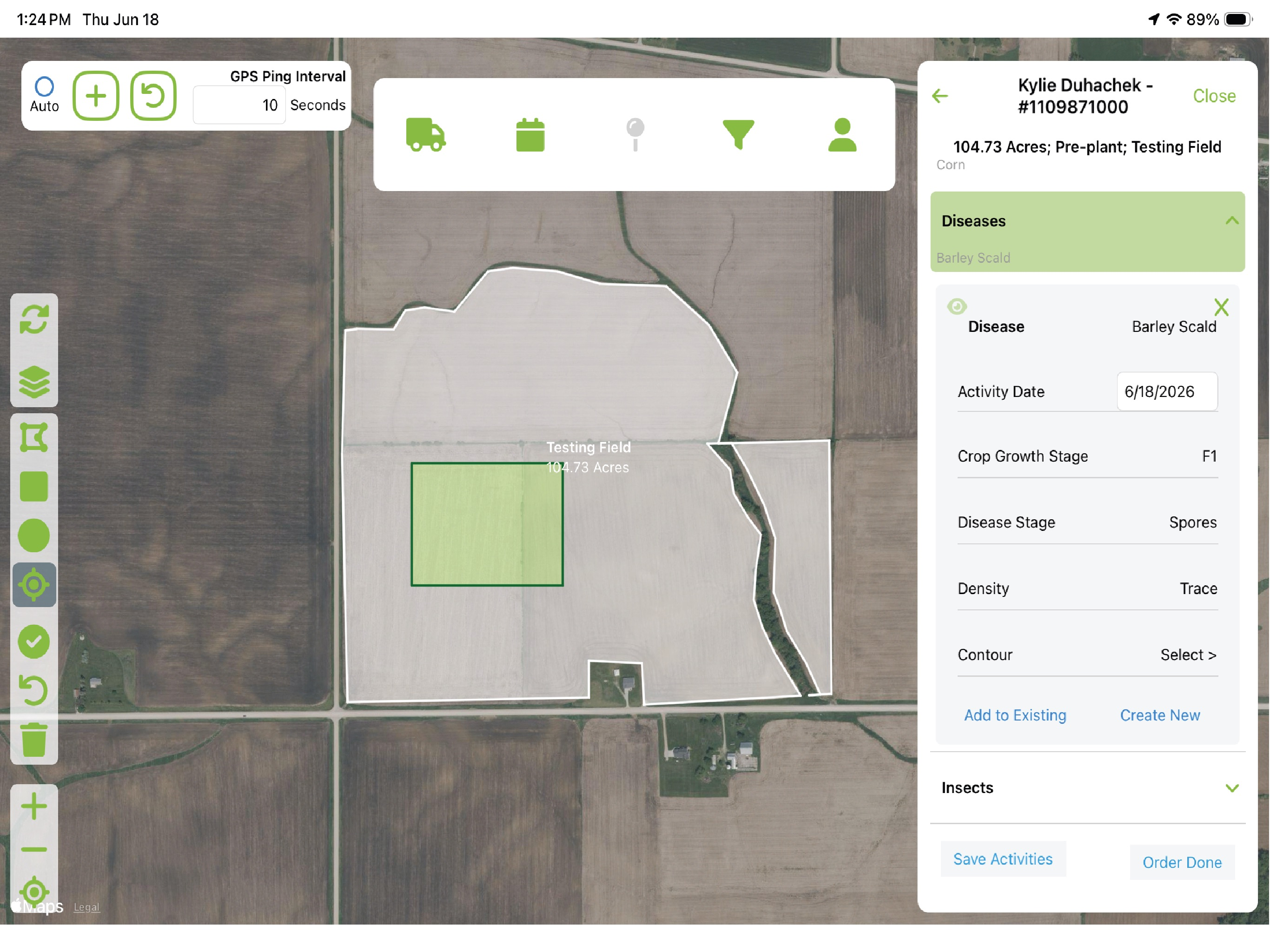Expand the Insects section
This screenshot has height=952, width=1270.
point(1087,788)
